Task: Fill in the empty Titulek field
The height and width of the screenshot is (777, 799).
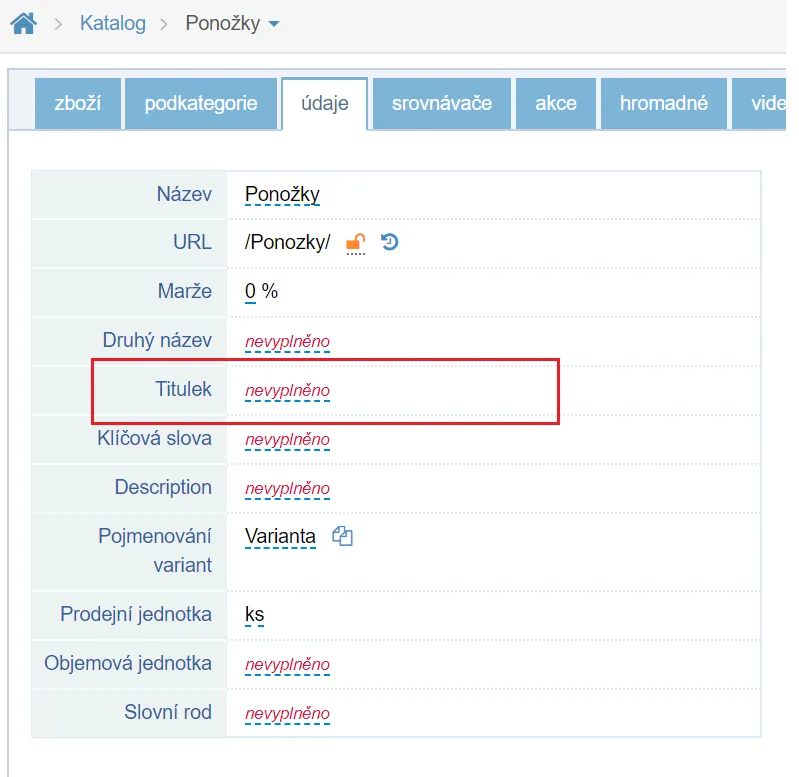Action: pos(287,391)
